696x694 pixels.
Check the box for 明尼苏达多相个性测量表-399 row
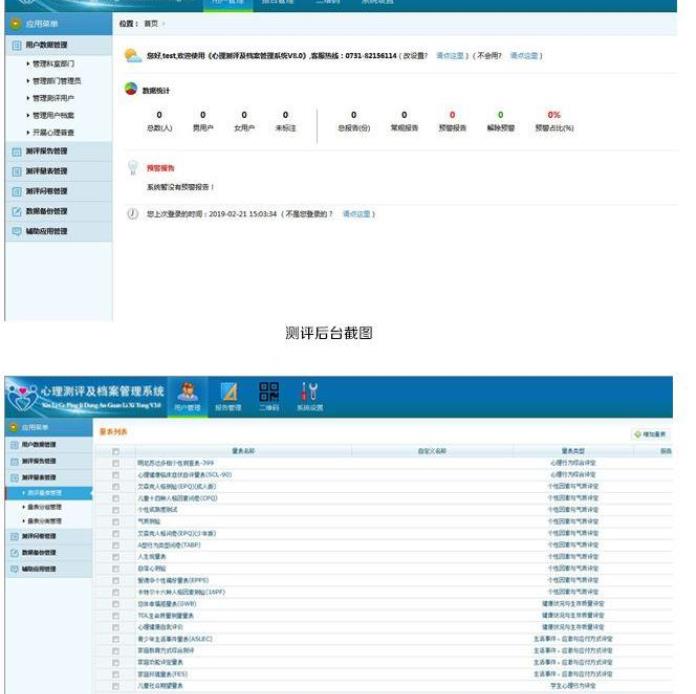point(115,463)
